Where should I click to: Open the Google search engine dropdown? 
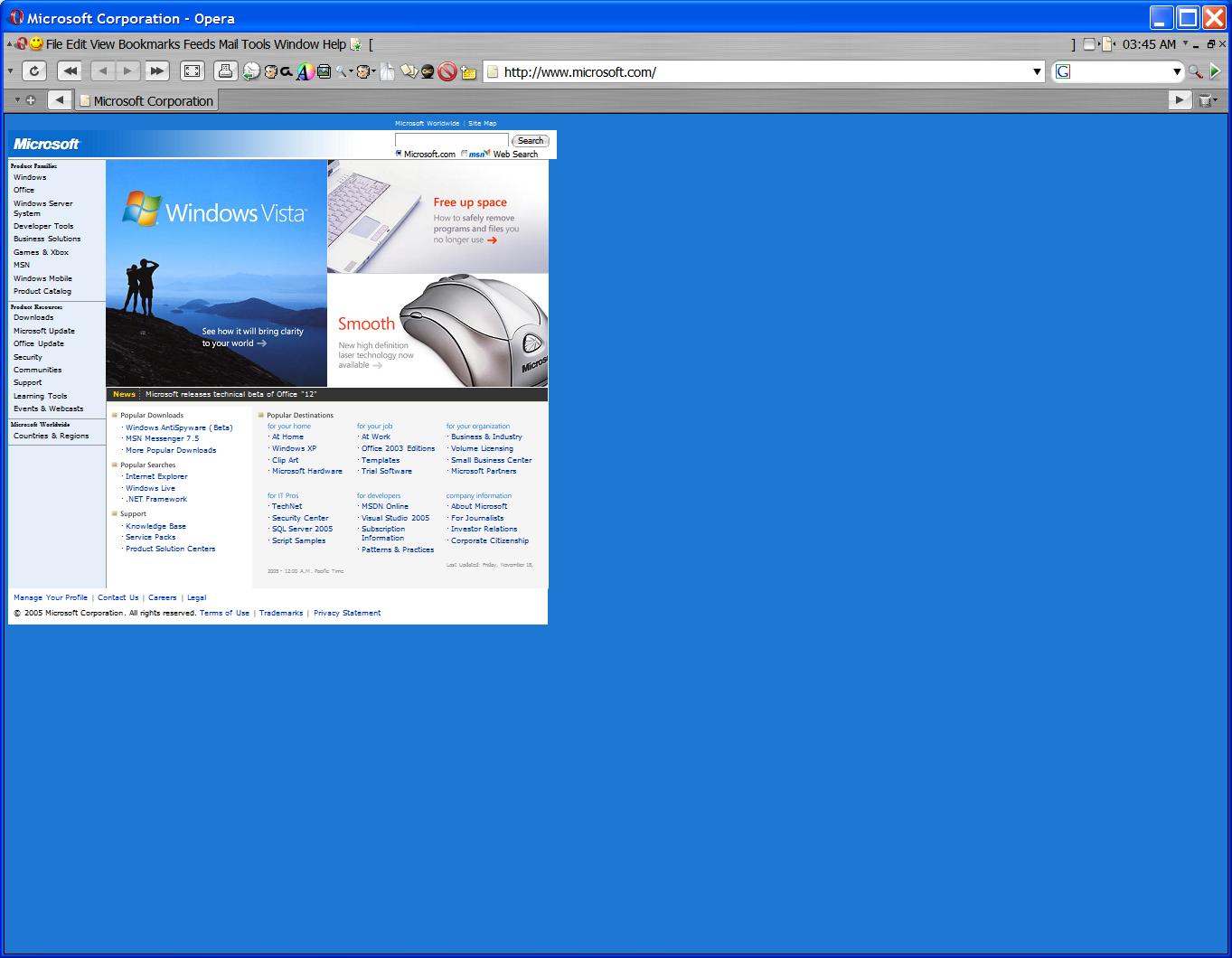tap(1177, 71)
